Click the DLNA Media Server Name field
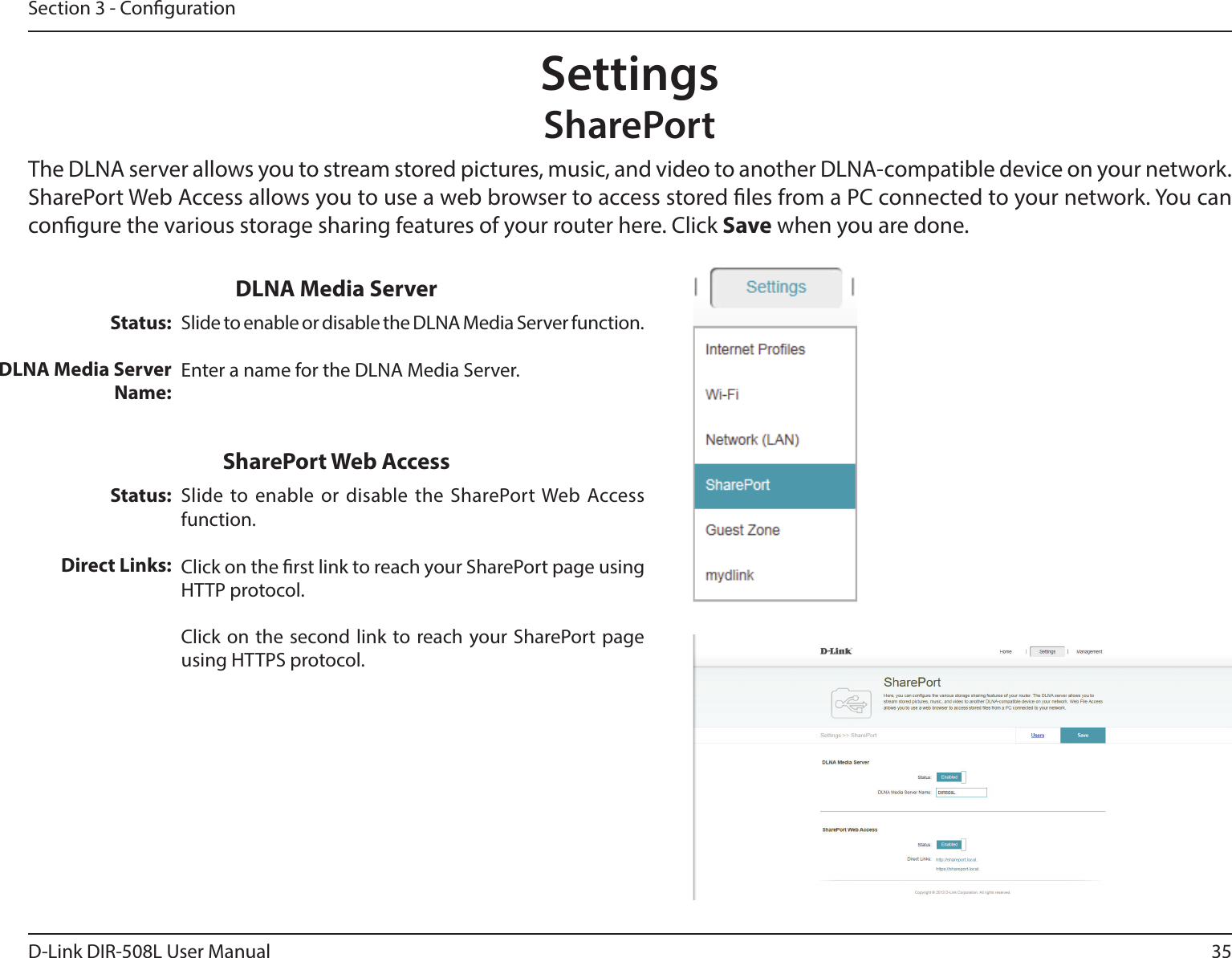The height and width of the screenshot is (958, 1232). [x=962, y=793]
